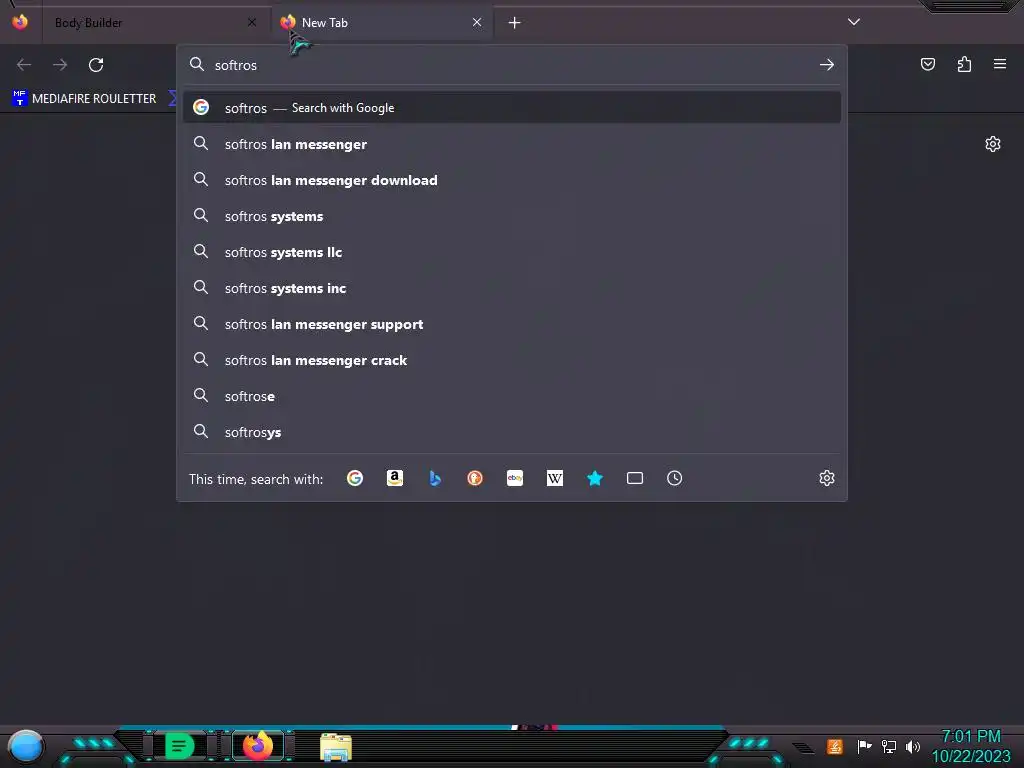Reload the current page
The height and width of the screenshot is (768, 1024).
click(x=96, y=65)
